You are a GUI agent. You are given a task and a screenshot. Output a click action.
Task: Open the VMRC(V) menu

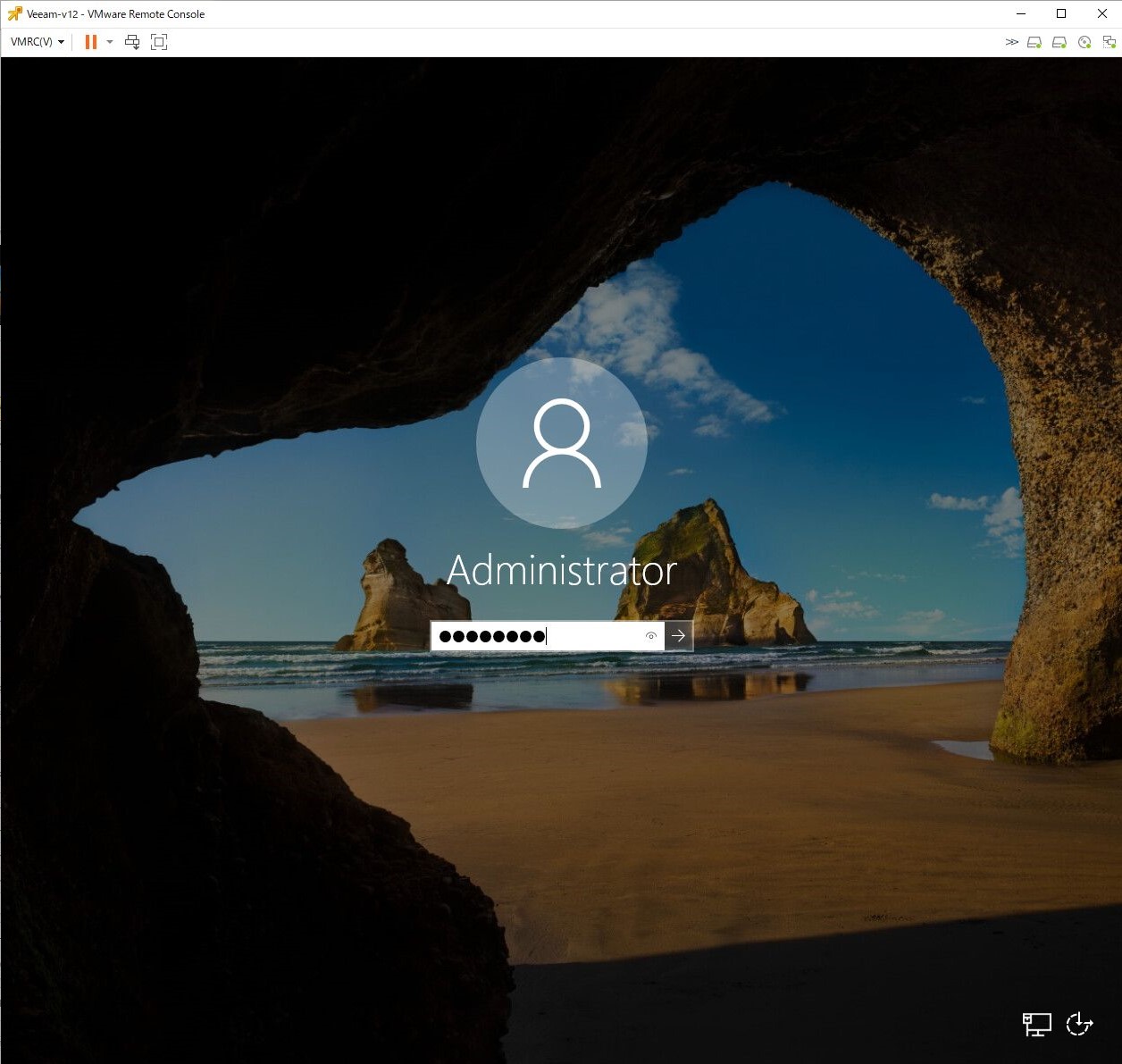pyautogui.click(x=37, y=42)
